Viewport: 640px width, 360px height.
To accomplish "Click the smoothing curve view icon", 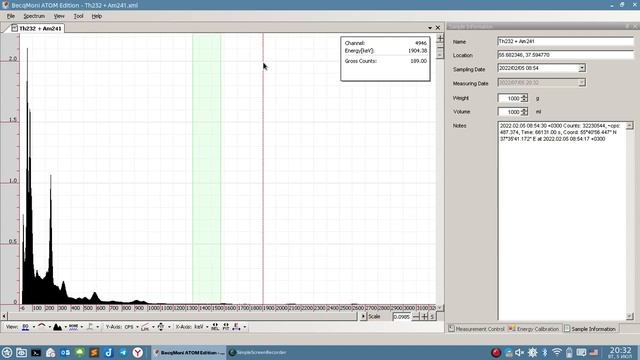I will click(42, 327).
